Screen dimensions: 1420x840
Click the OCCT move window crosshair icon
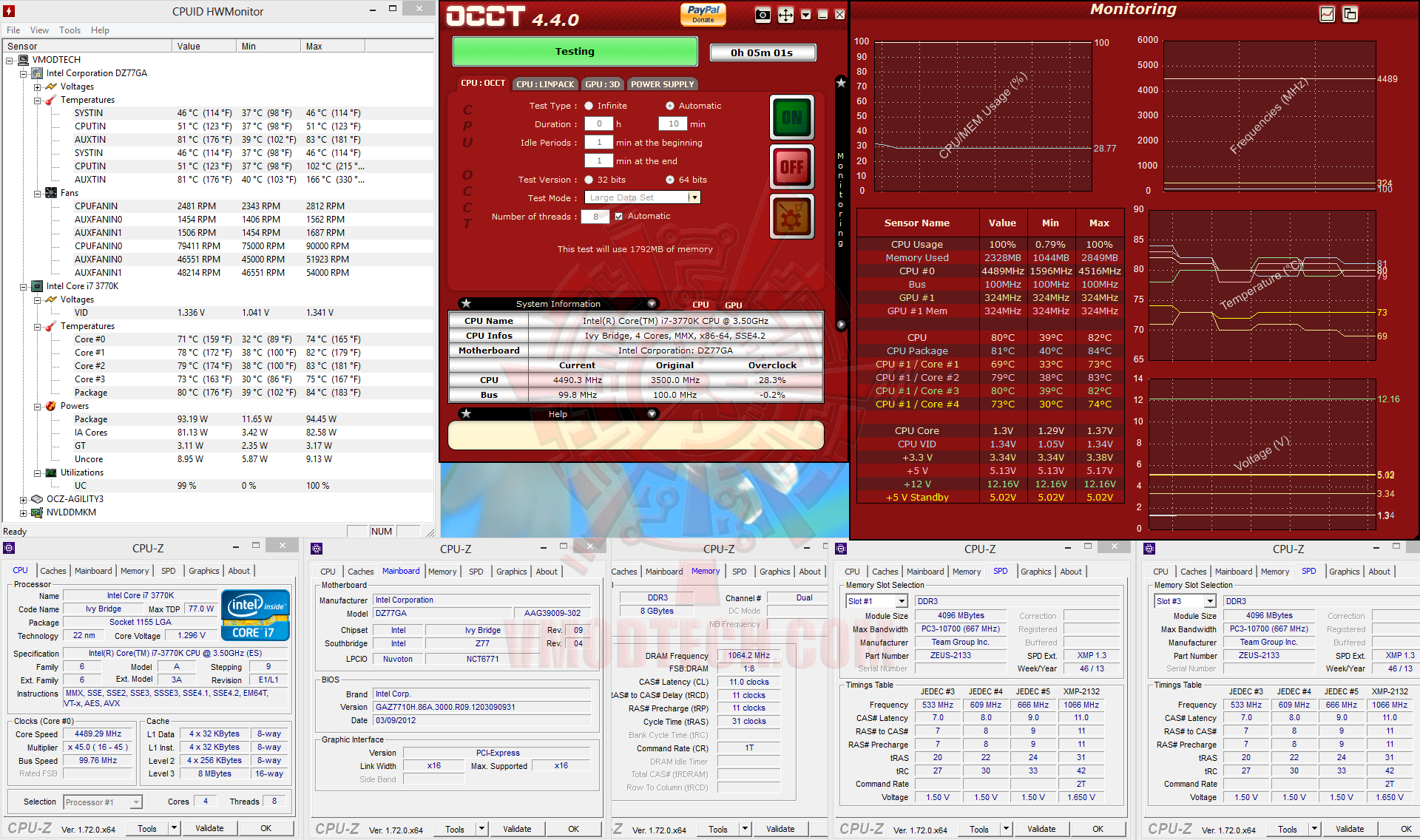(785, 15)
